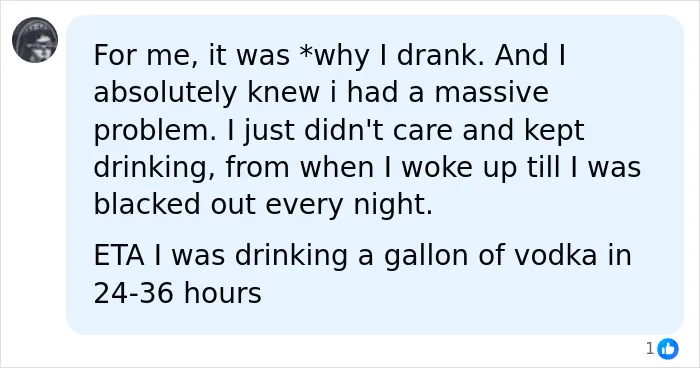This screenshot has height=368, width=700.
Task: Click the '*why' word in the comment
Action: tap(336, 56)
